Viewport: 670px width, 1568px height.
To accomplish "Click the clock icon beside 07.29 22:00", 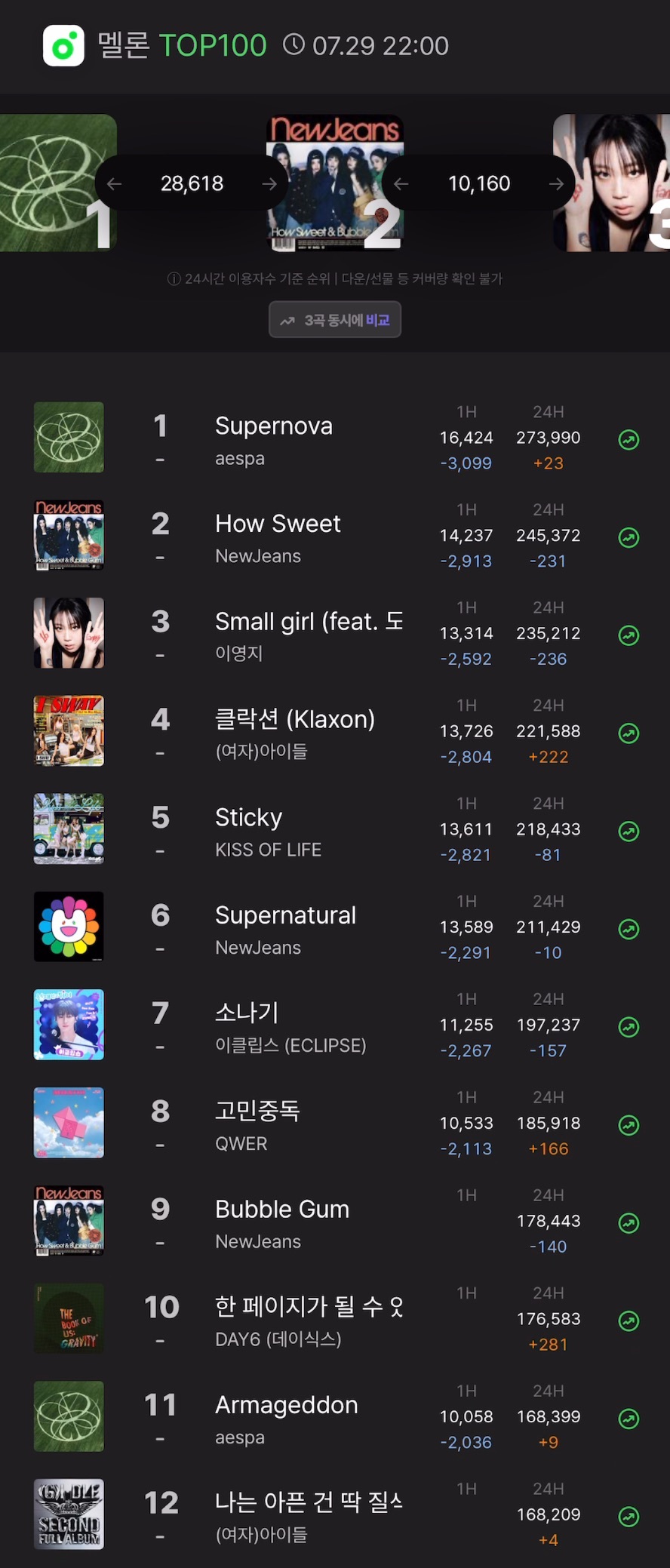I will pyautogui.click(x=294, y=45).
